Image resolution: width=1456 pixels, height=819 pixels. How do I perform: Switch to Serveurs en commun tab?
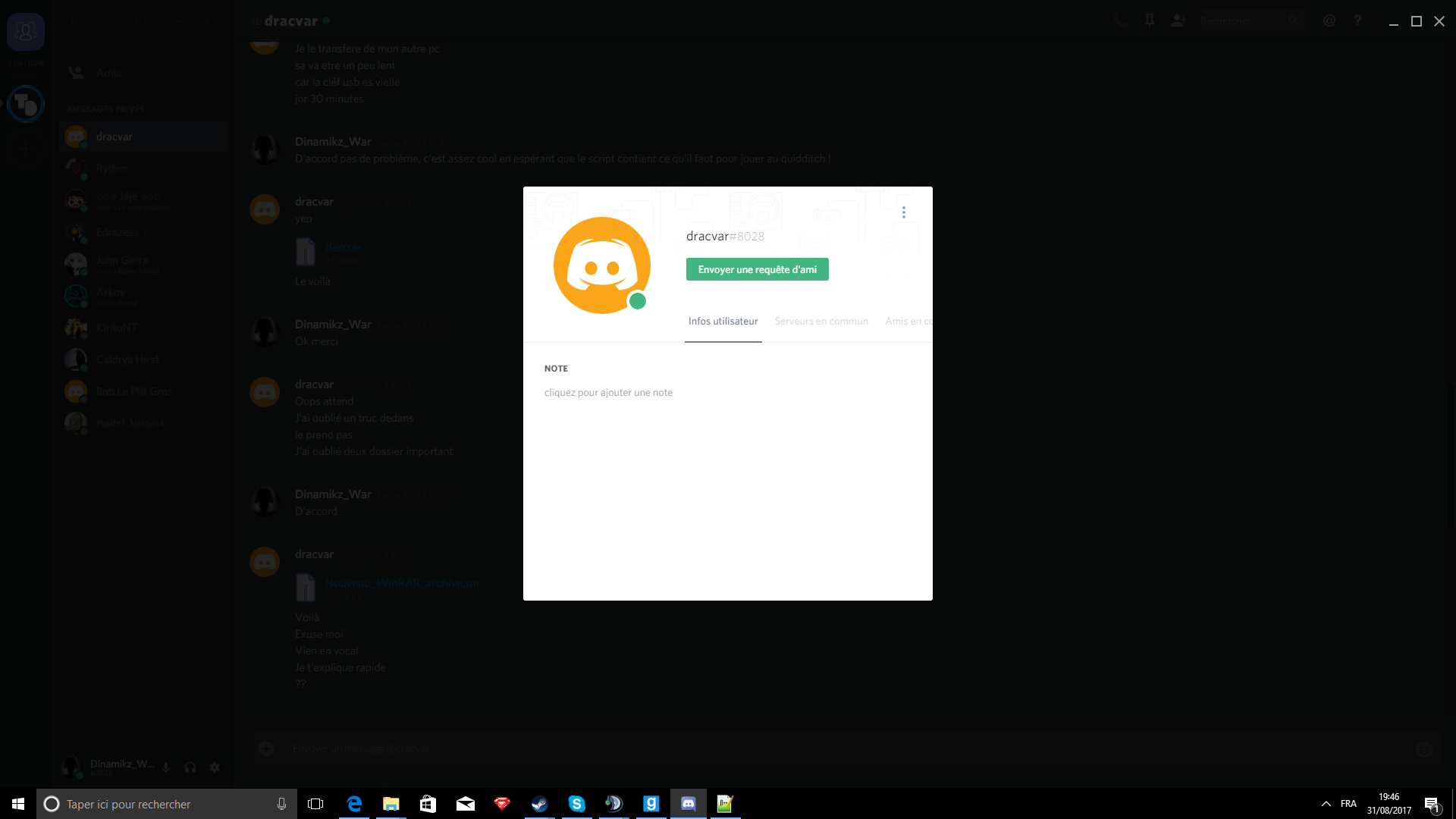821,322
